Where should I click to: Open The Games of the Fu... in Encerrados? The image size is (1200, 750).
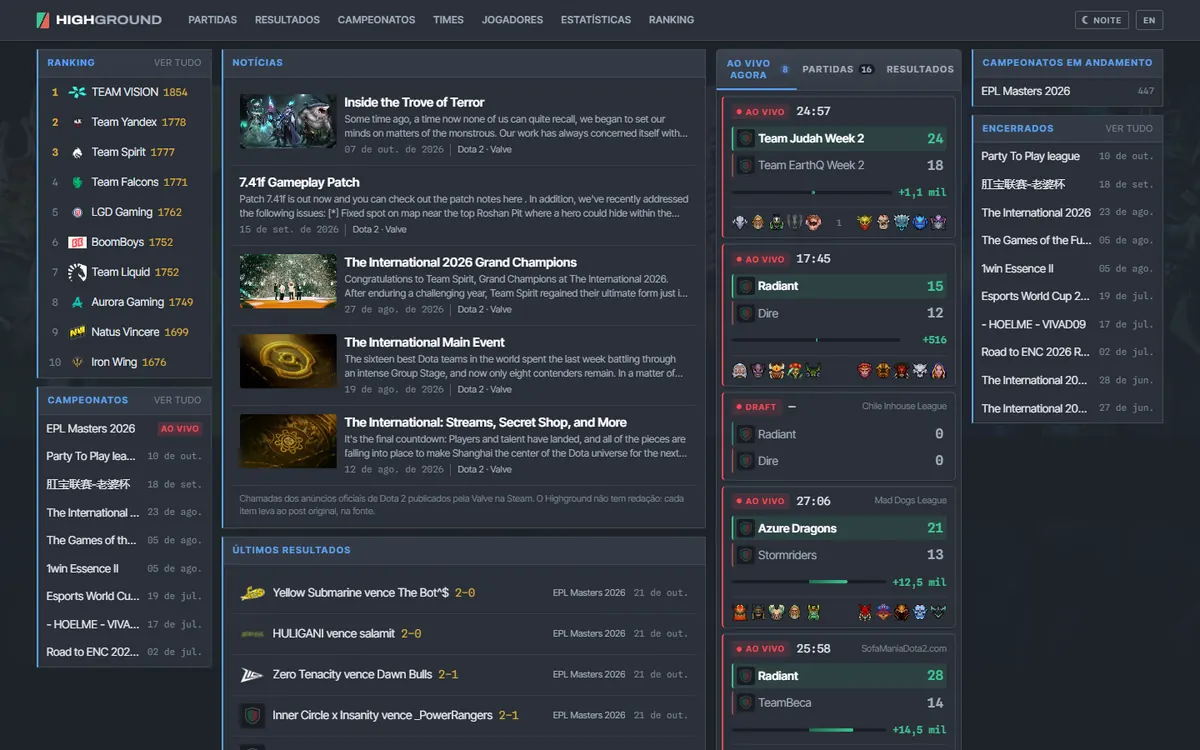(x=1067, y=240)
